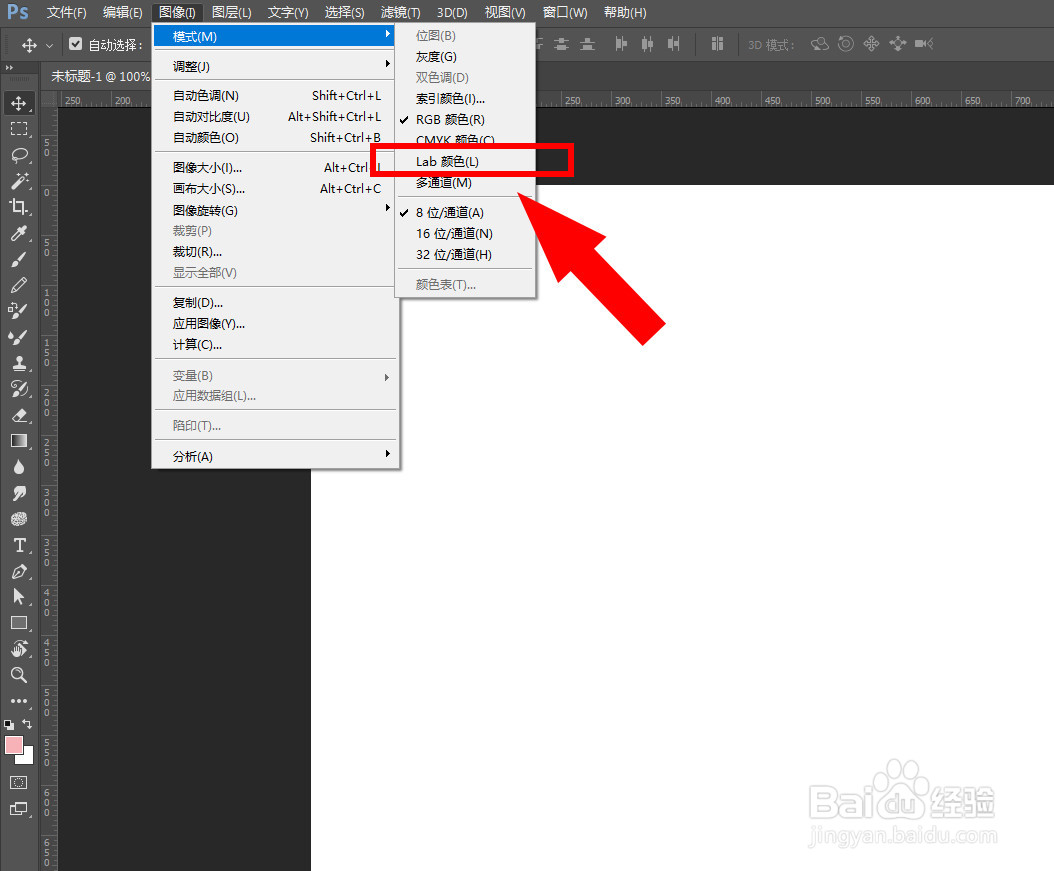Viewport: 1054px width, 871px height.
Task: Expand the 分析(A) submenu
Action: [275, 456]
